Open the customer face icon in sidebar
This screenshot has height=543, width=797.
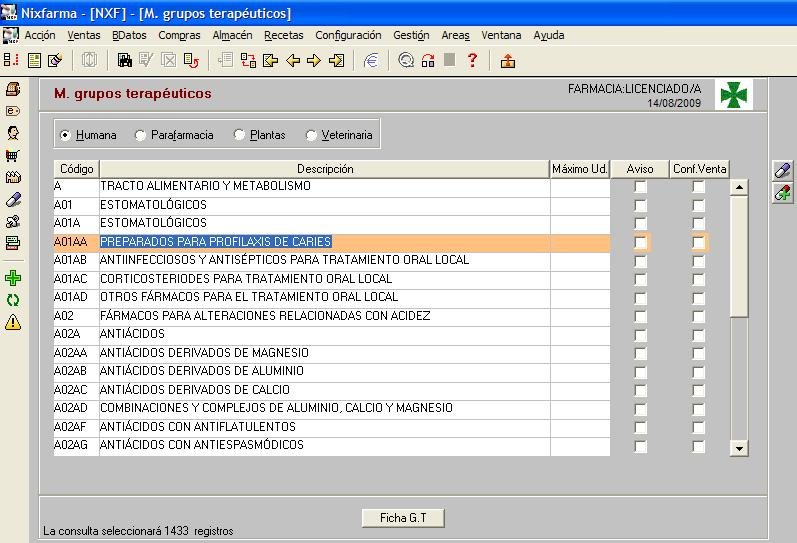click(x=13, y=133)
